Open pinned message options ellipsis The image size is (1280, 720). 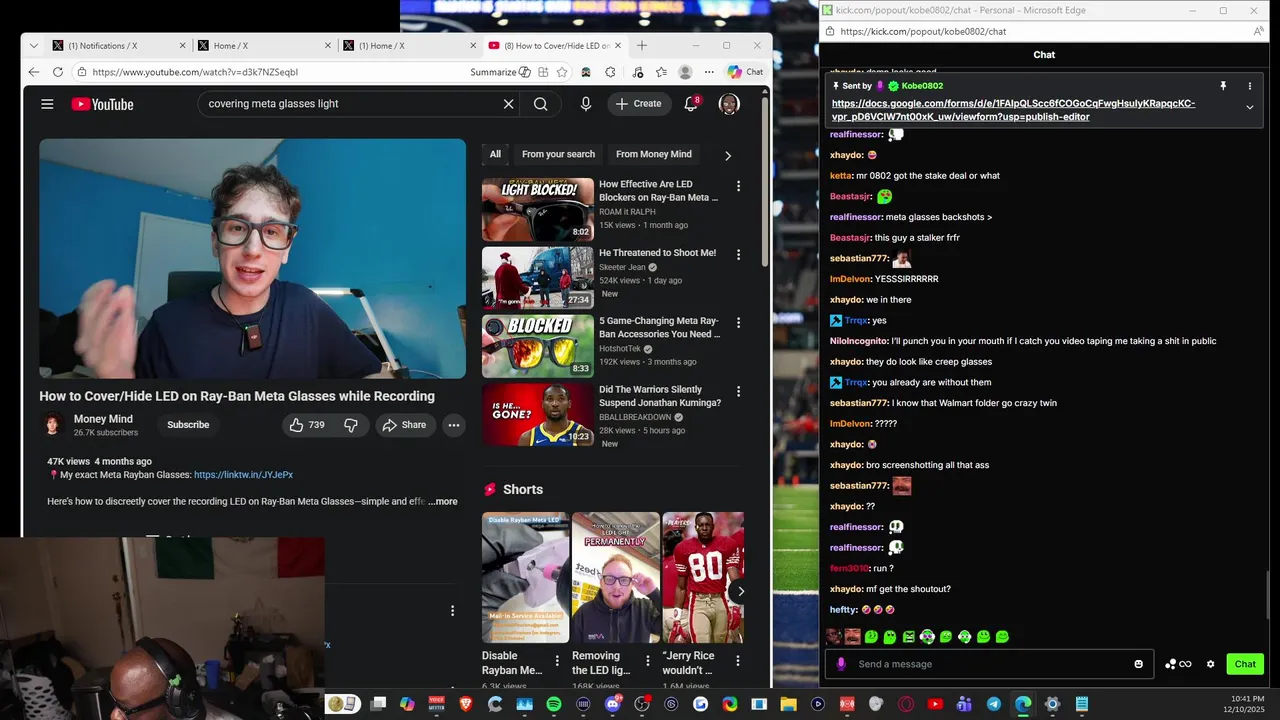click(x=1249, y=86)
